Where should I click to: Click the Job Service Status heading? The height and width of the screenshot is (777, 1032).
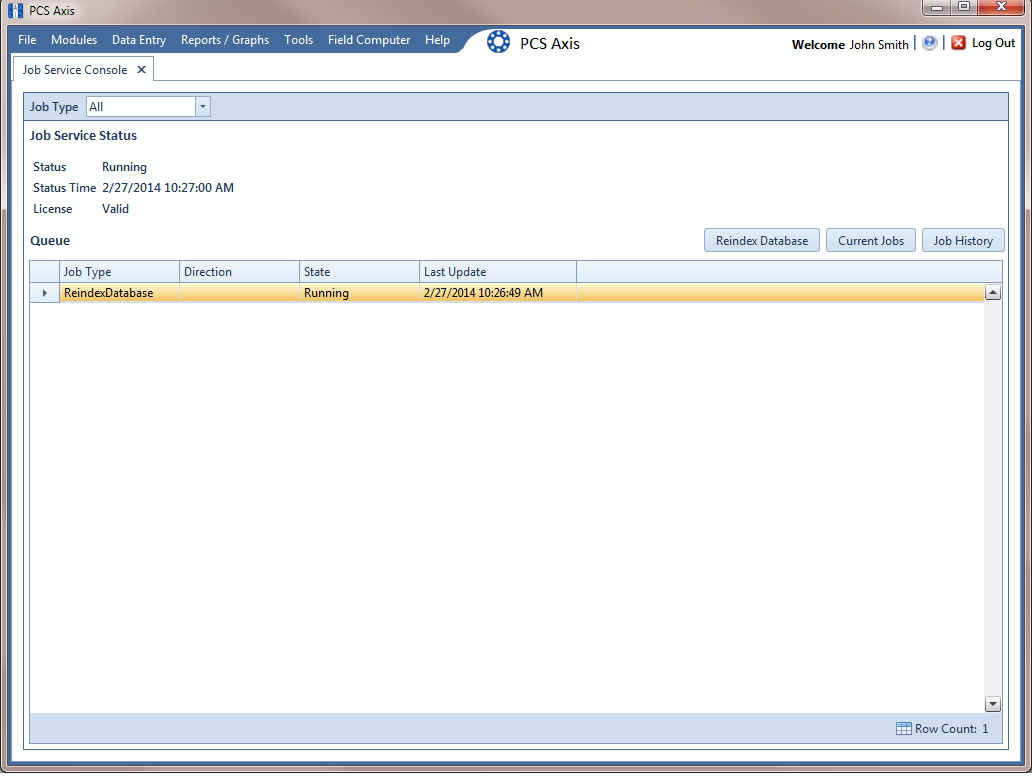tap(84, 136)
